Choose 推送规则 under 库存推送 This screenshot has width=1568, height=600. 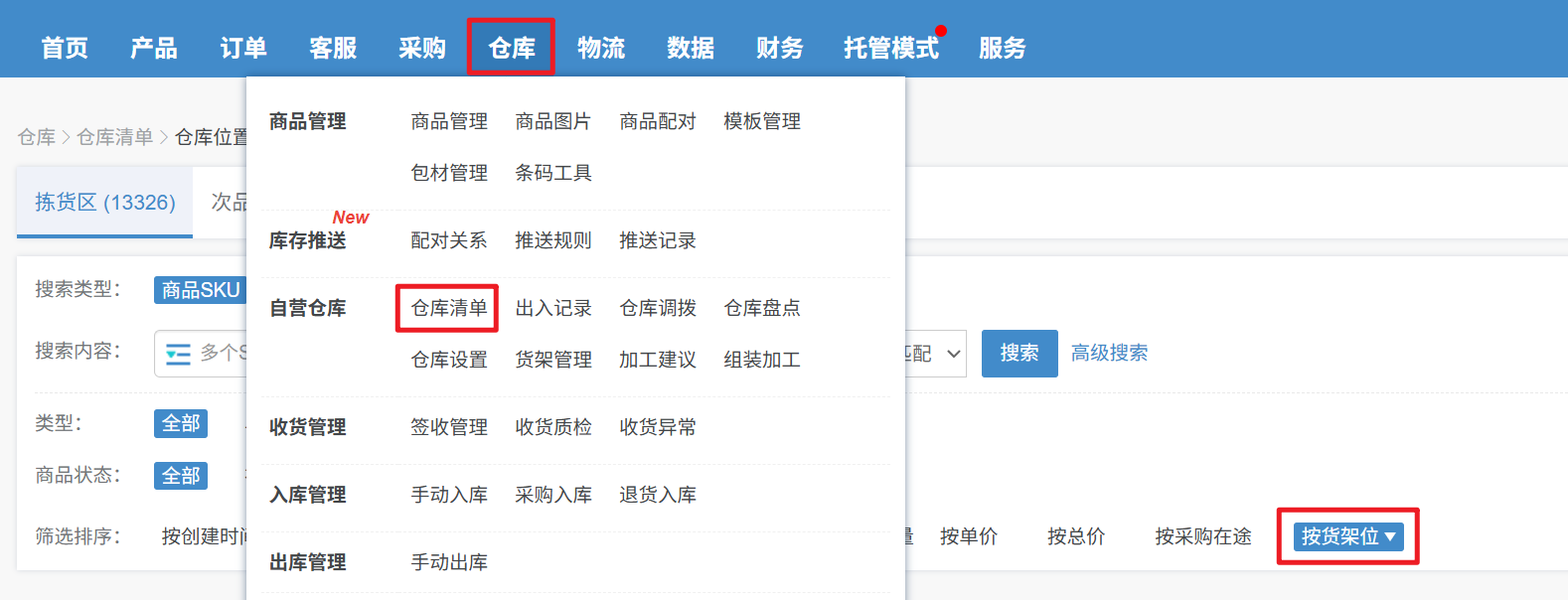pos(552,240)
